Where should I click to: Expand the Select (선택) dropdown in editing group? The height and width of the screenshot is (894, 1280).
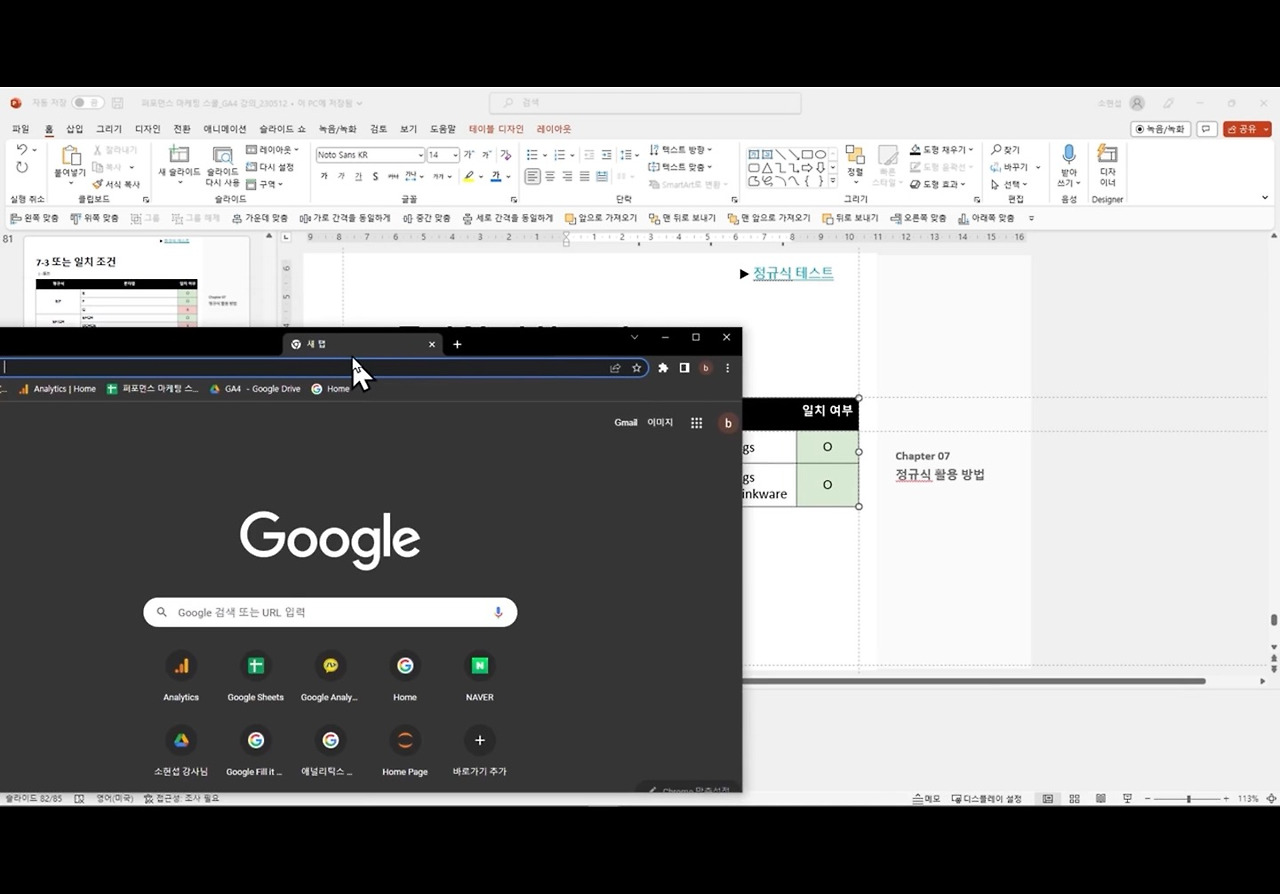coord(1009,184)
